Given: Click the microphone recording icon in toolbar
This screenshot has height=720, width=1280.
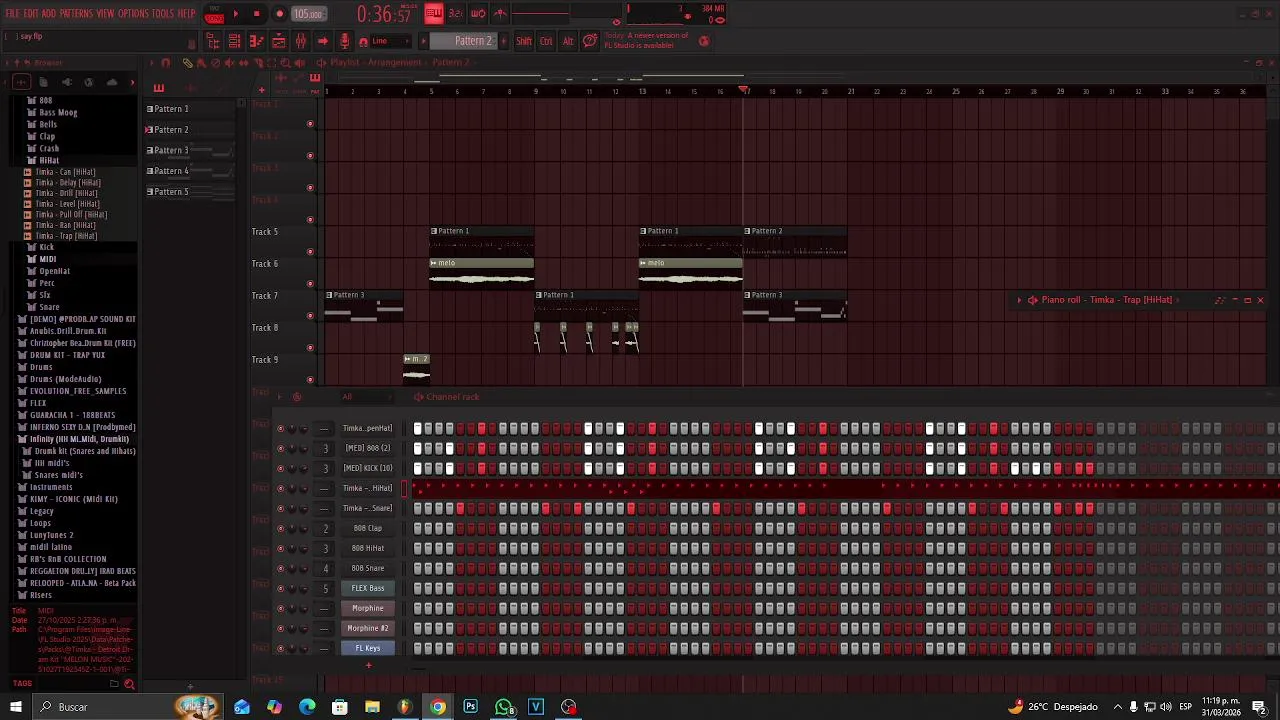Looking at the screenshot, I should 344,41.
